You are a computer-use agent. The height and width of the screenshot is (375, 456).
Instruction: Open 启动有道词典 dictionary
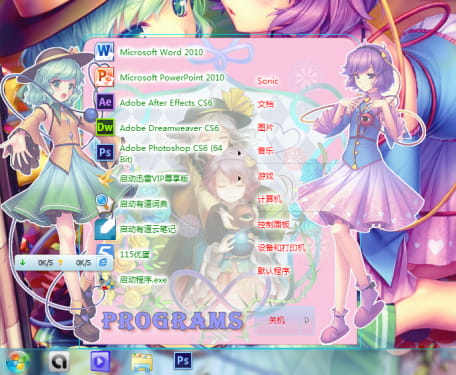(132, 204)
